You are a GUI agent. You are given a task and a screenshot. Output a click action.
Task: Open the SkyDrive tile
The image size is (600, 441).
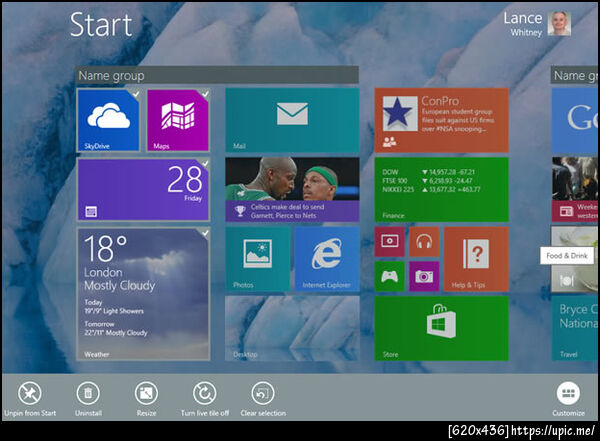coord(108,120)
